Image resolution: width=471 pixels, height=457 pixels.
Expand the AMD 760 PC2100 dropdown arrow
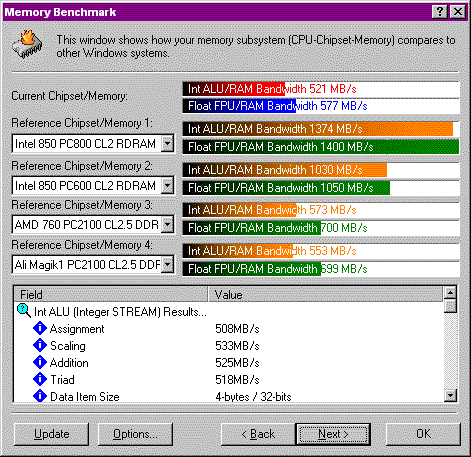167,224
